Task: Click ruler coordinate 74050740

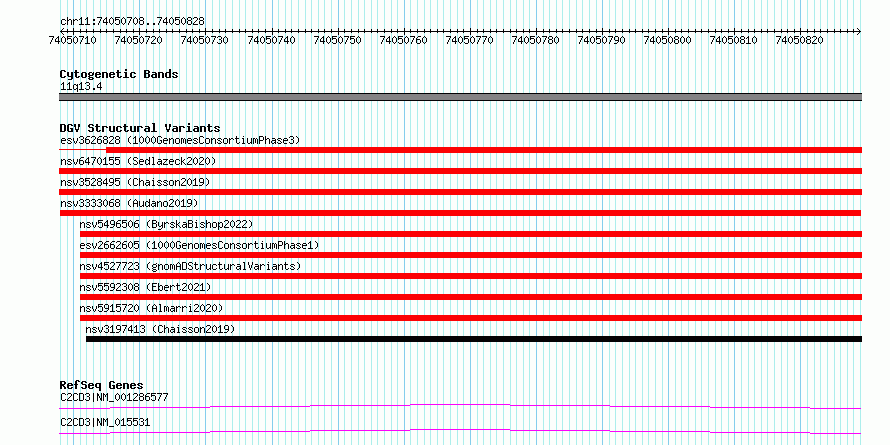Action: tap(271, 40)
